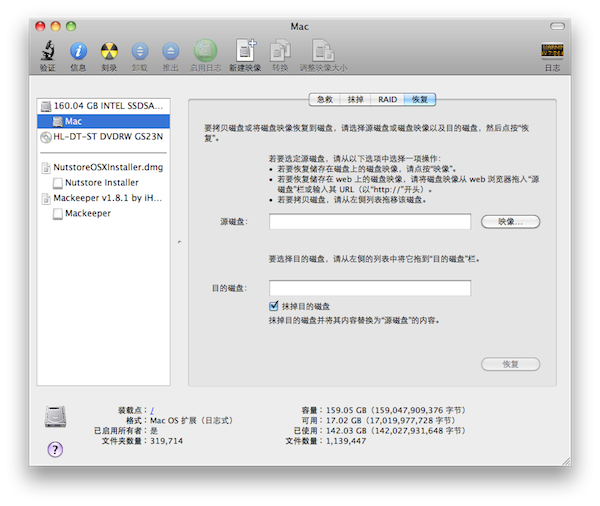Click the 卸载 (Unmount) toolbar icon
This screenshot has height=506, width=600.
point(140,50)
